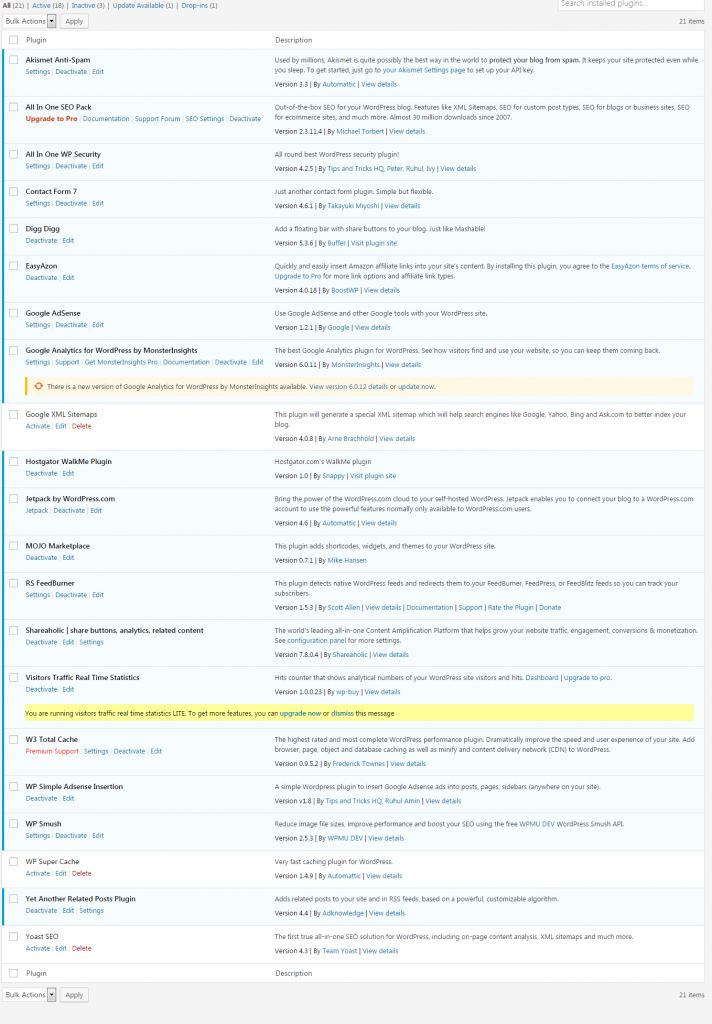Screen dimensions: 712x1024
Task: Click the update icon in MonsterInsights notice
Action: click(x=39, y=386)
